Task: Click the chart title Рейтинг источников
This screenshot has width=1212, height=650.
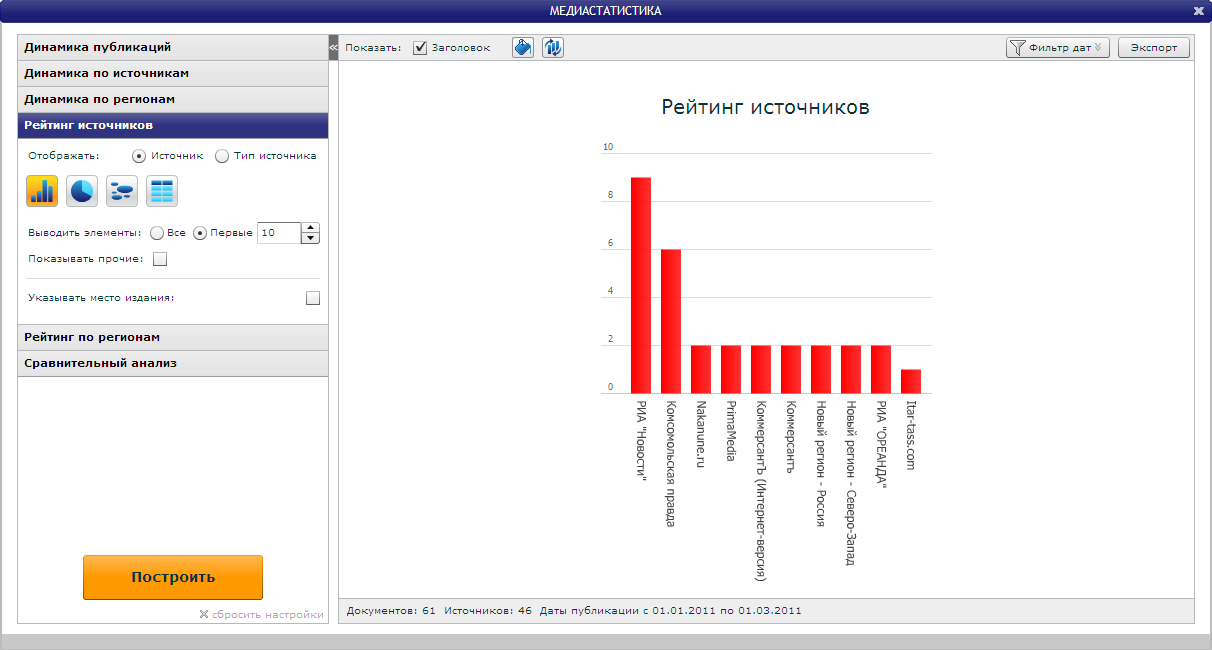Action: (x=766, y=107)
